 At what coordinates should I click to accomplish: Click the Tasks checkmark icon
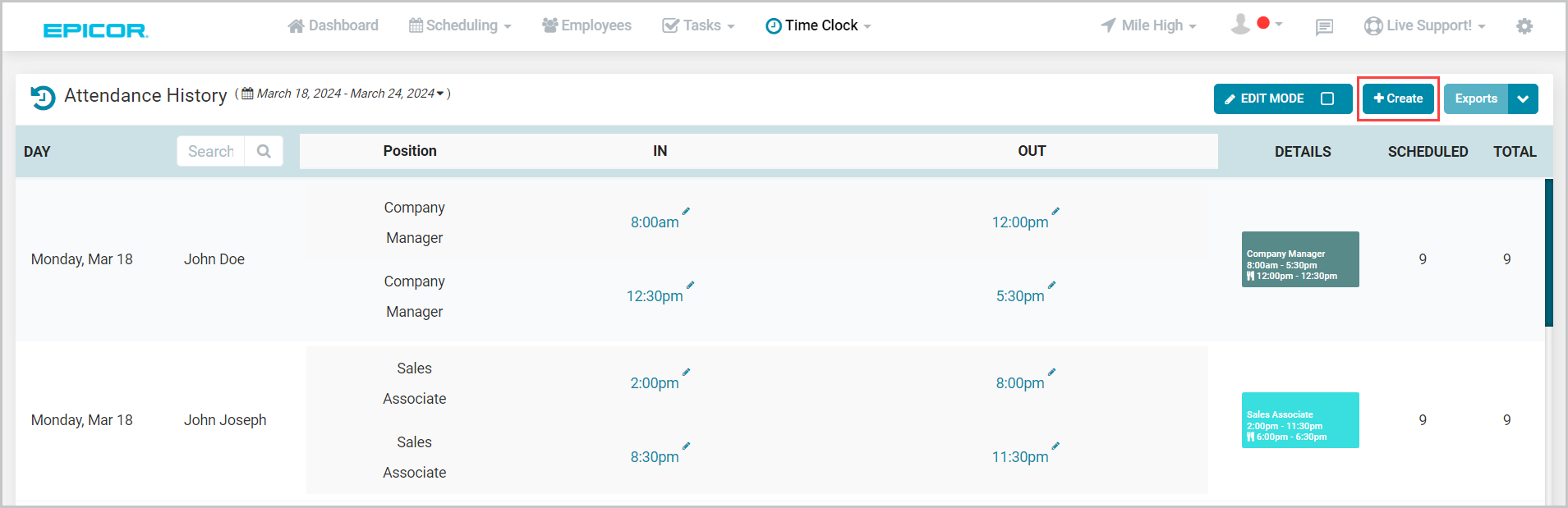click(670, 25)
